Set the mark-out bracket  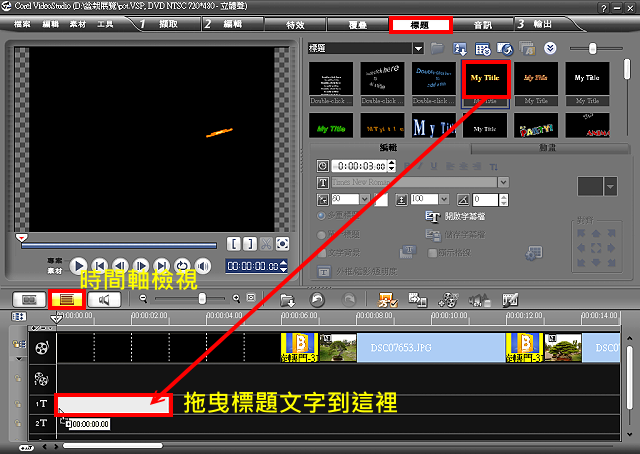(x=250, y=244)
